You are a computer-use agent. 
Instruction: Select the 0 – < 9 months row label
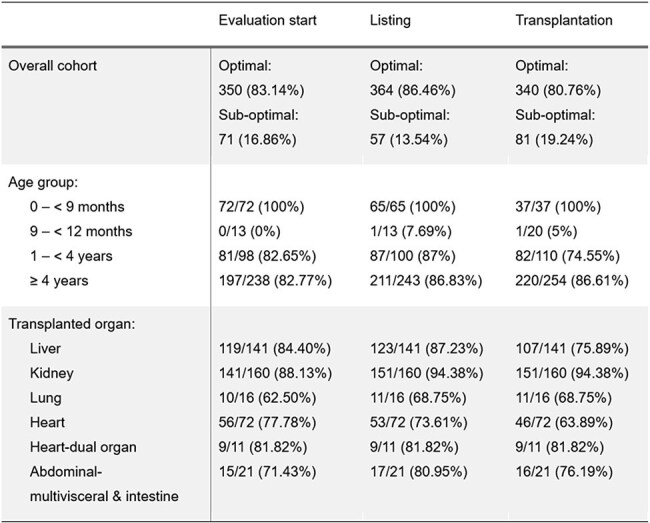[x=77, y=206]
